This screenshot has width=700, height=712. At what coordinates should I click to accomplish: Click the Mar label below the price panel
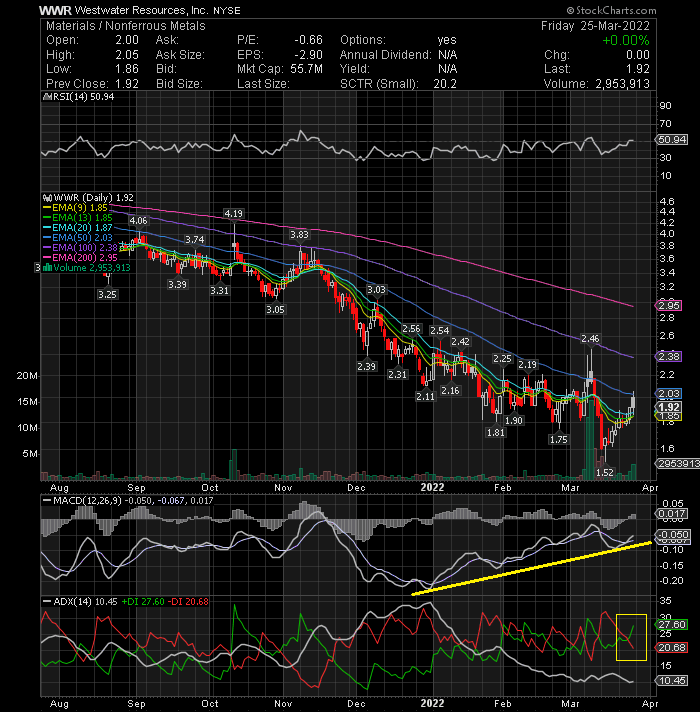point(570,487)
